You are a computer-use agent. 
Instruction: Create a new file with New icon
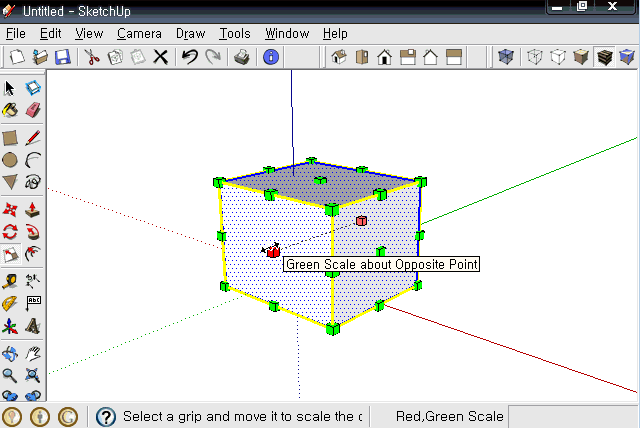click(x=17, y=57)
